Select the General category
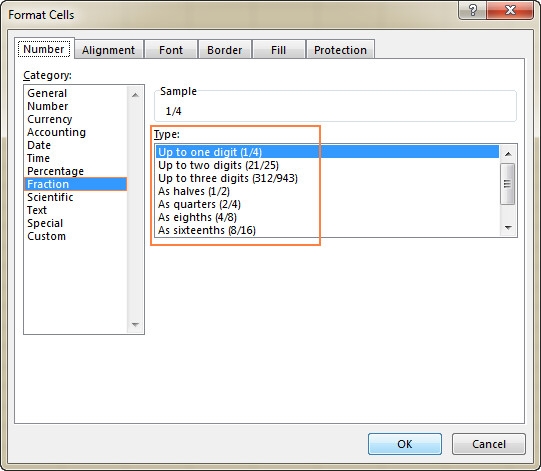This screenshot has width=541, height=471. click(x=76, y=93)
